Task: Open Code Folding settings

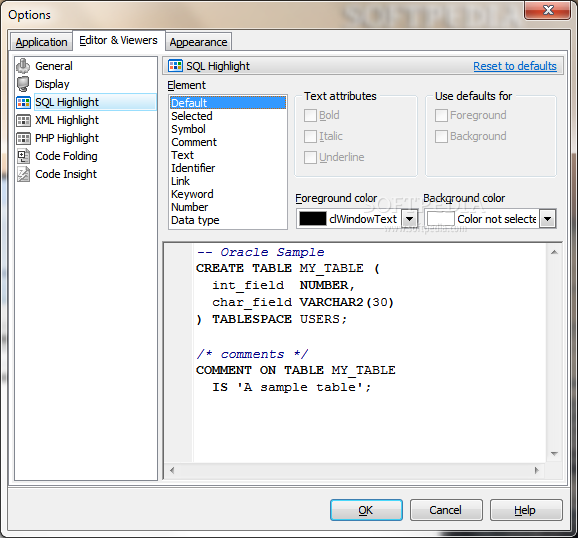Action: [x=66, y=156]
